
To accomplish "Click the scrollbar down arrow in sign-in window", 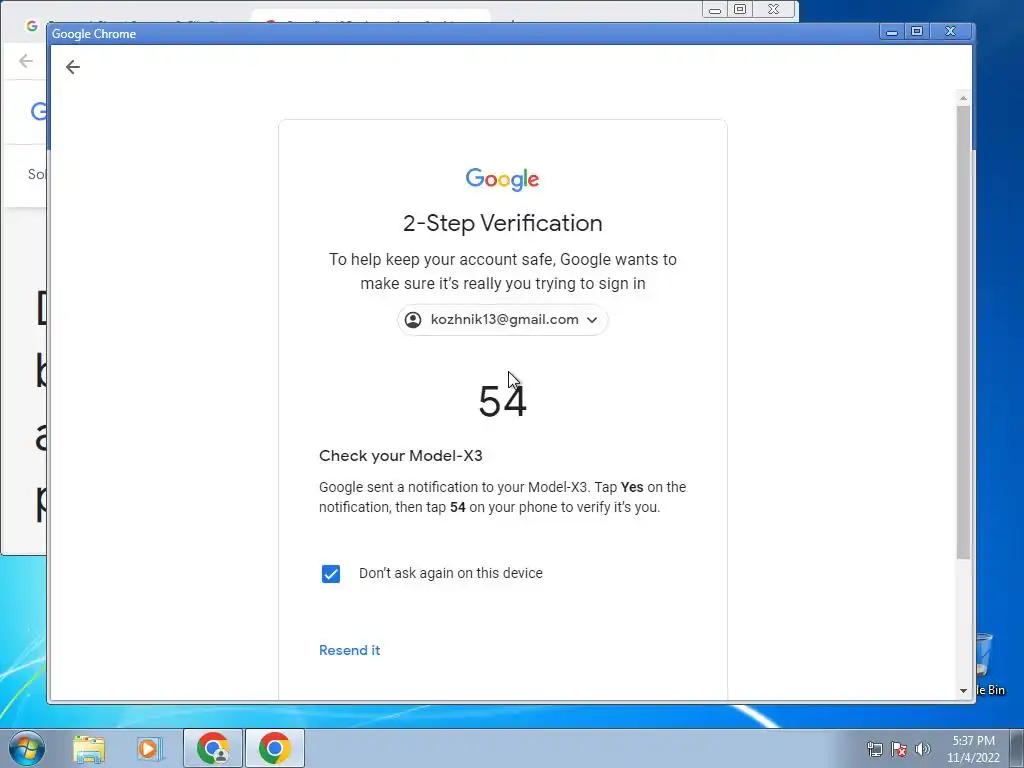I will pos(963,690).
